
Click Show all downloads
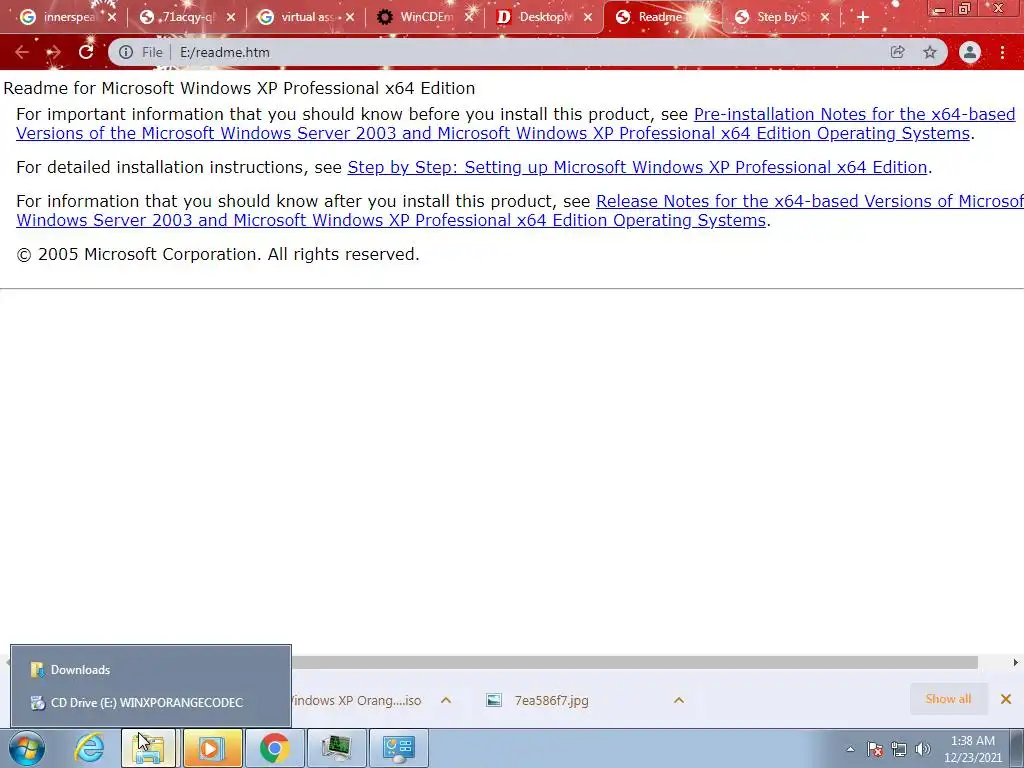pos(948,699)
